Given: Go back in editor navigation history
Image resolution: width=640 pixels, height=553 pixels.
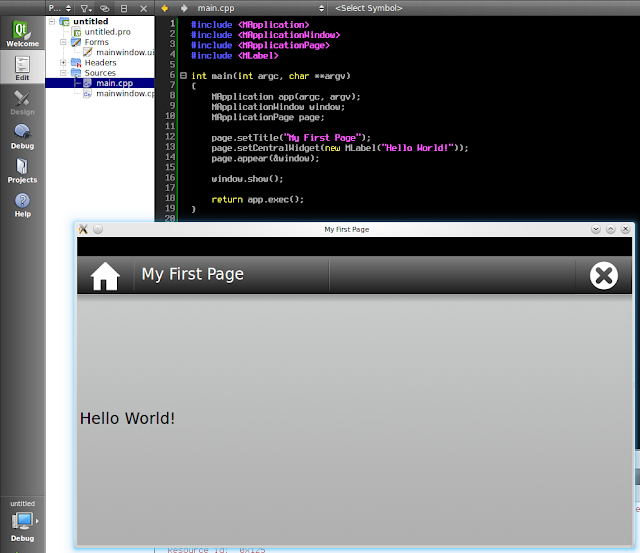Looking at the screenshot, I should (164, 8).
